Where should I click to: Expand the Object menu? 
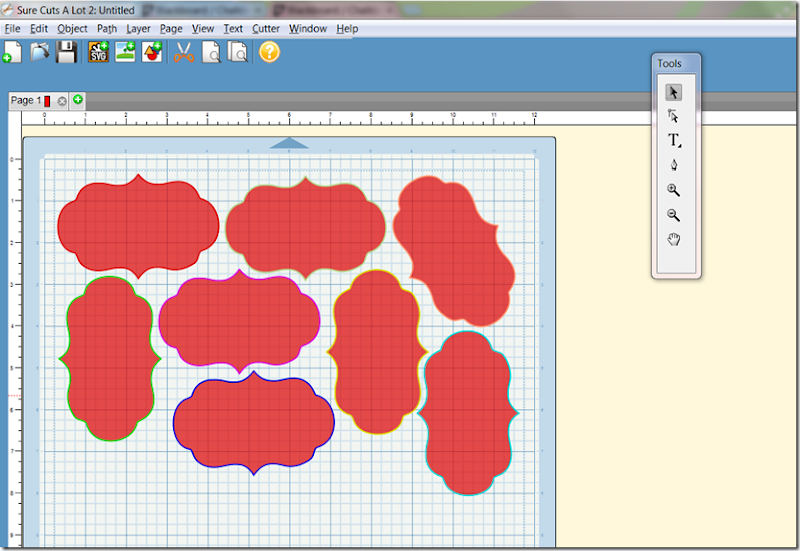72,29
